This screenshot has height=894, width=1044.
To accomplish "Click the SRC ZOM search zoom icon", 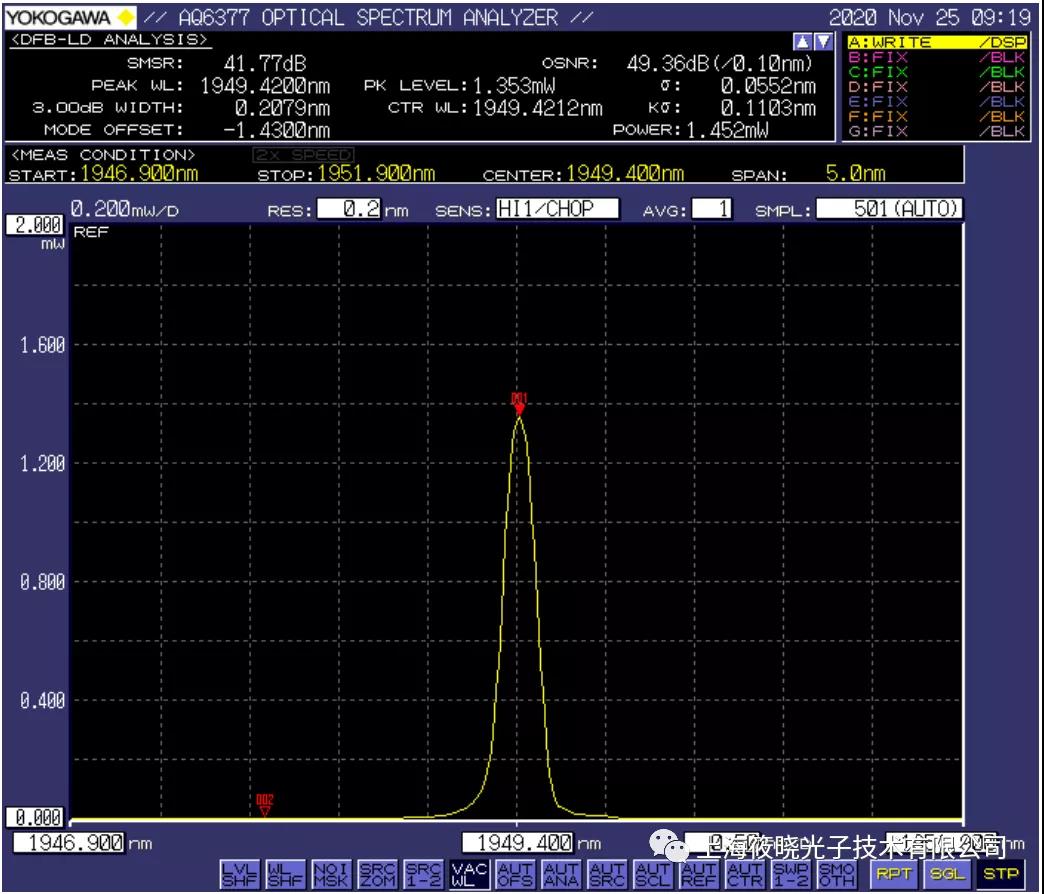I will 376,874.
